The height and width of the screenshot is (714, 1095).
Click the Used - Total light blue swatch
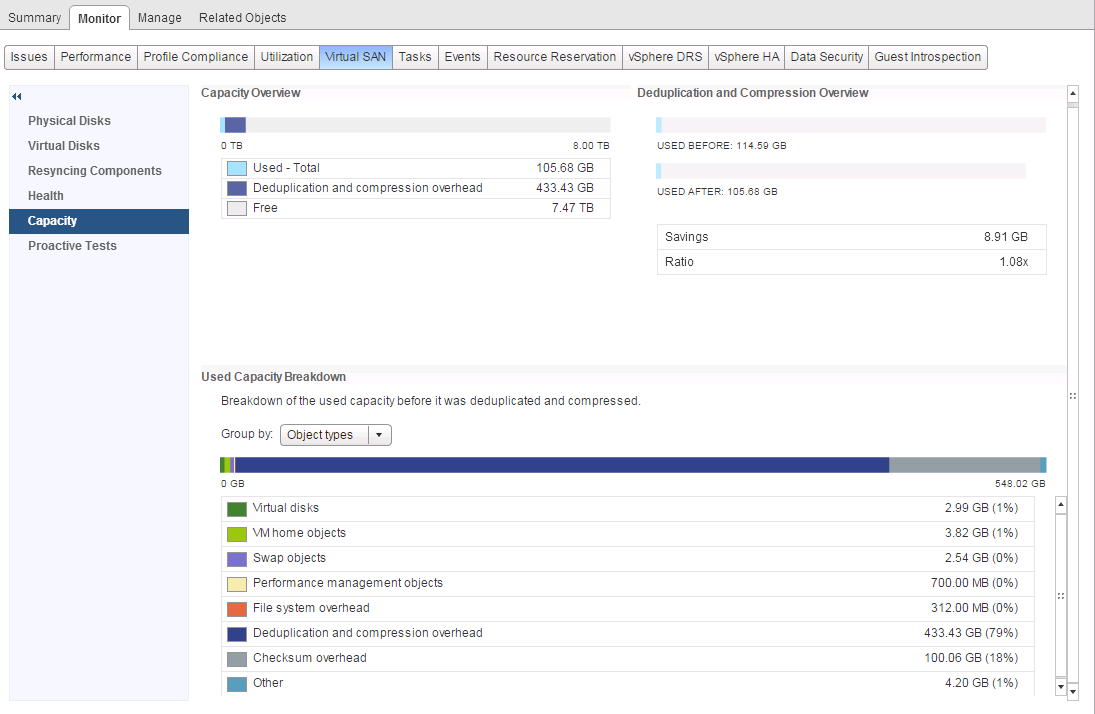point(237,168)
